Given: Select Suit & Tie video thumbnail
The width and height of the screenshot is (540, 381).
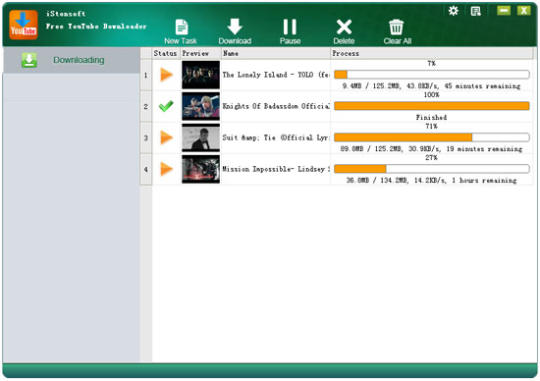Looking at the screenshot, I should (x=201, y=137).
